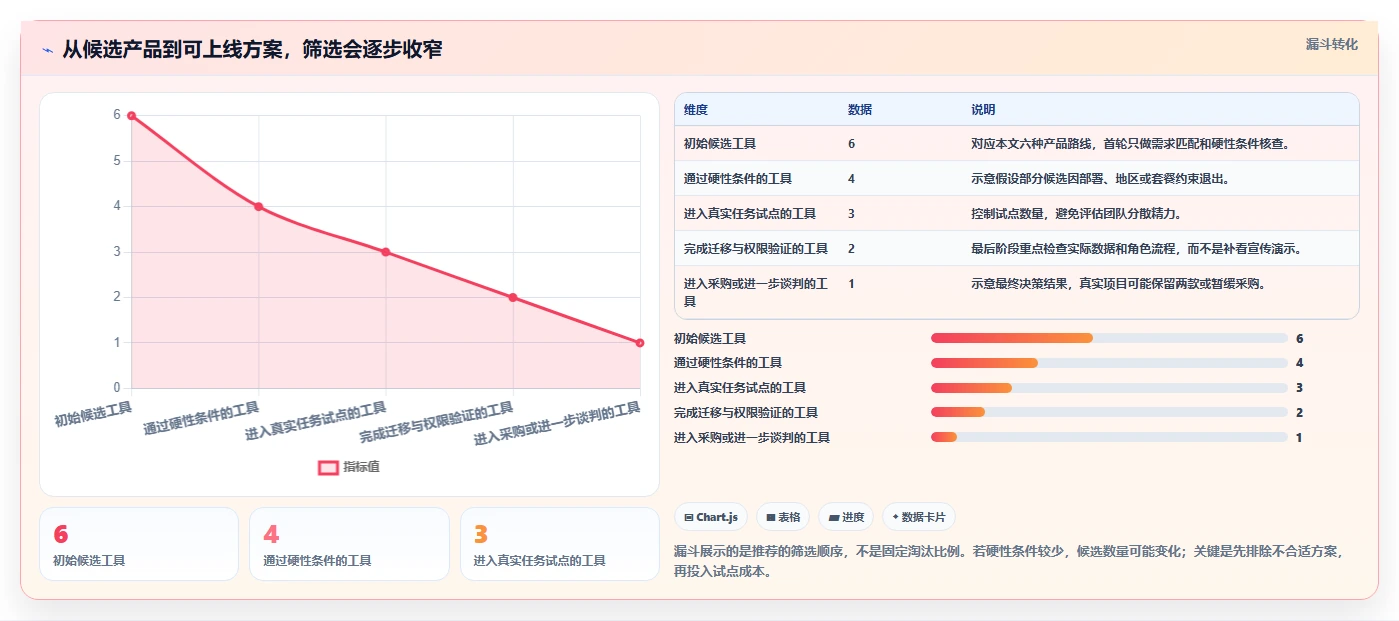Click the 表格 chip
1399x621 pixels.
click(783, 517)
